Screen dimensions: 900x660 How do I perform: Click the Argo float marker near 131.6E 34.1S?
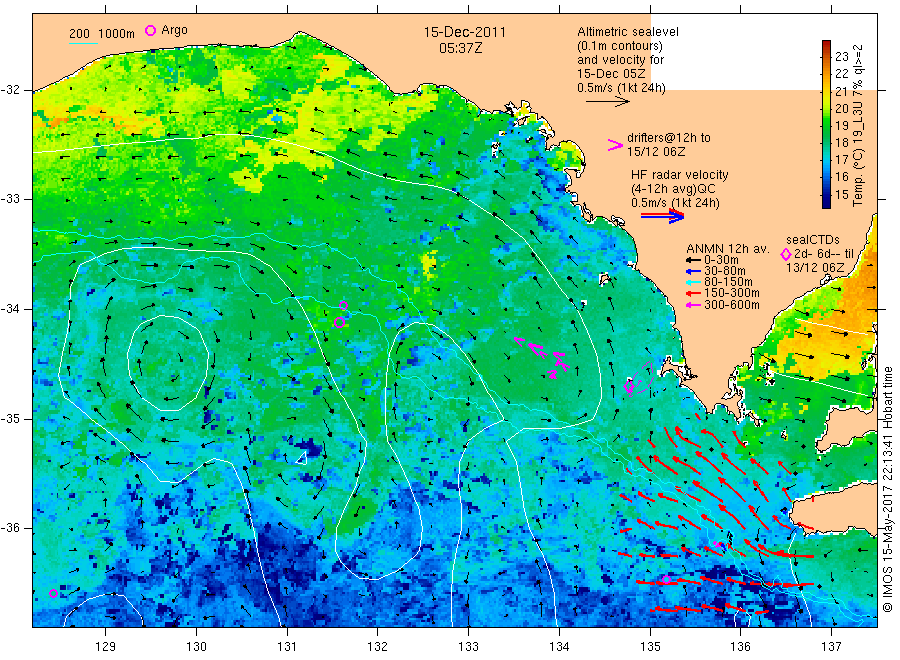tap(339, 323)
